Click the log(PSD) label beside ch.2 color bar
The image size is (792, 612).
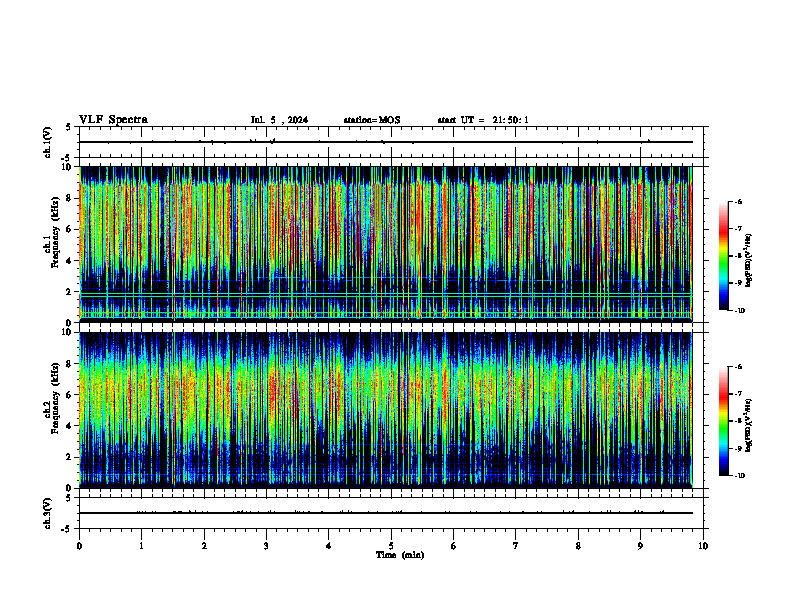749,425
